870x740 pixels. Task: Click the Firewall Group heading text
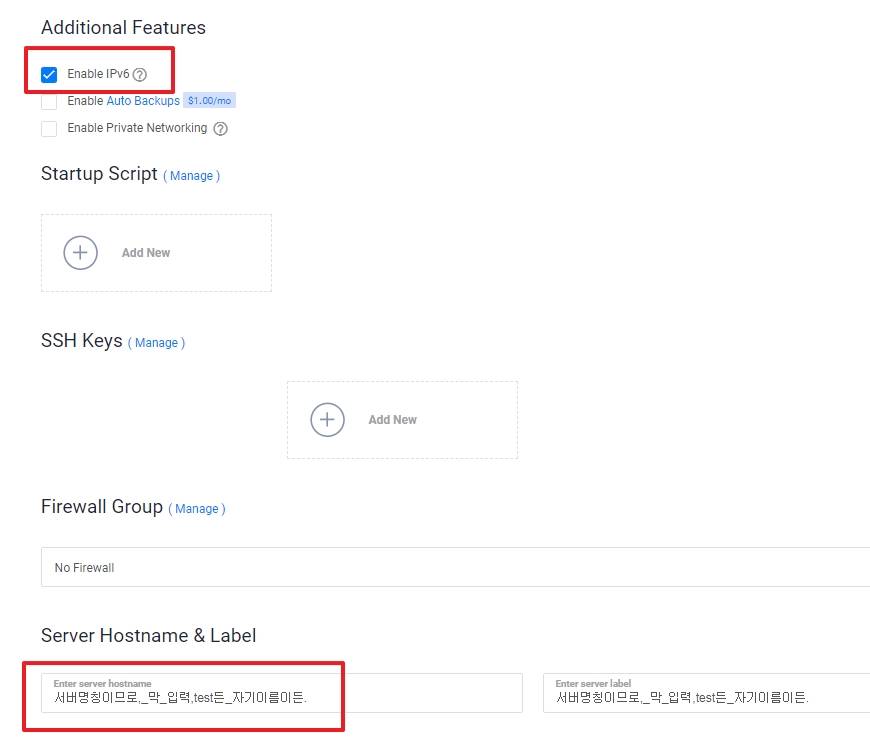pos(102,506)
